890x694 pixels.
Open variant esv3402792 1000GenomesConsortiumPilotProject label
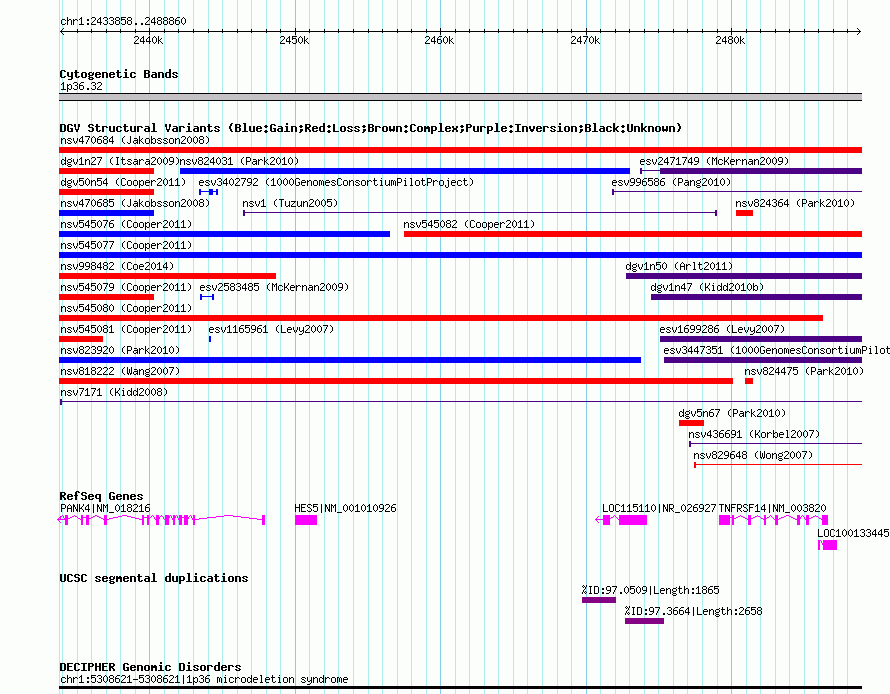tap(336, 182)
